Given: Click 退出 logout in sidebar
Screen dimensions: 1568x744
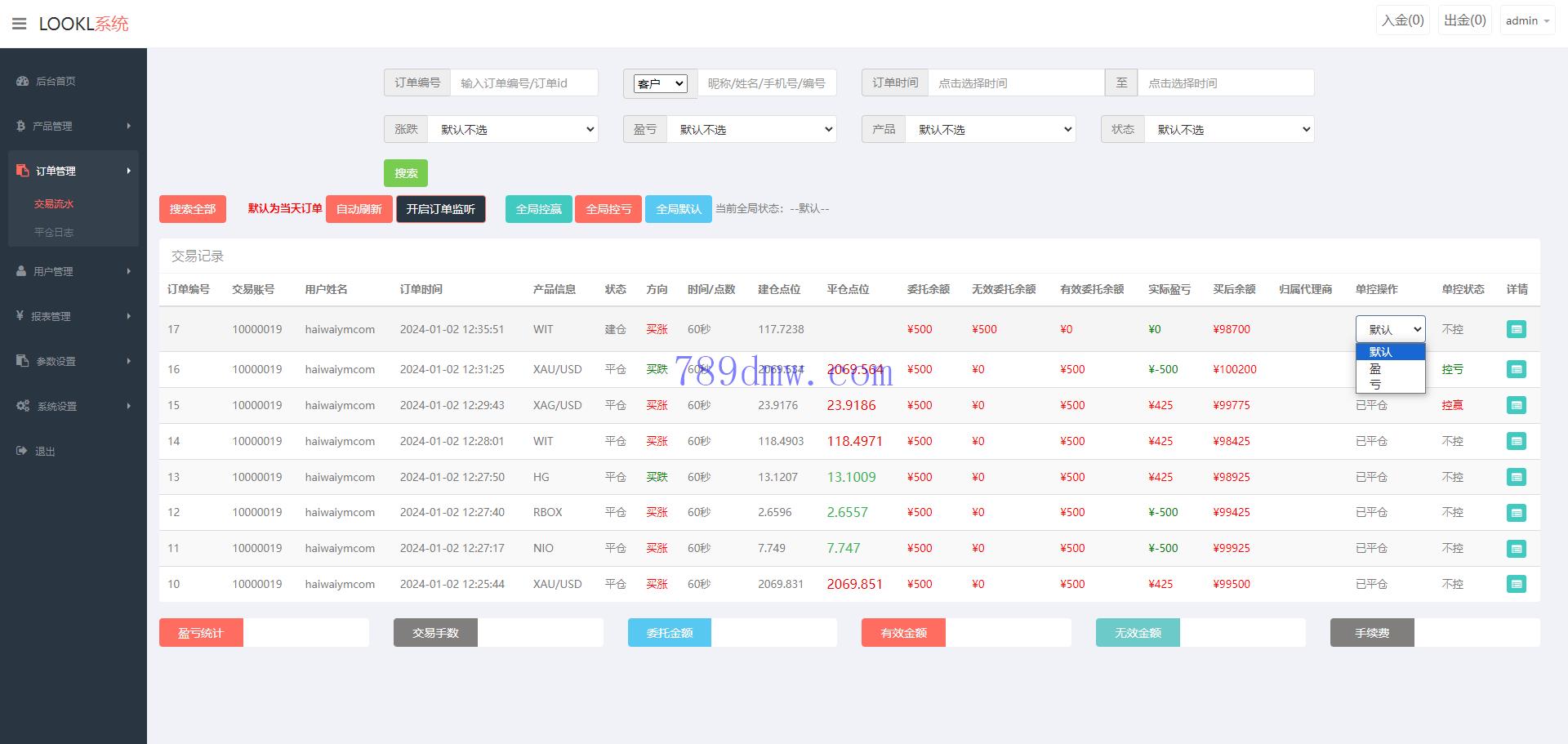Looking at the screenshot, I should tap(45, 451).
